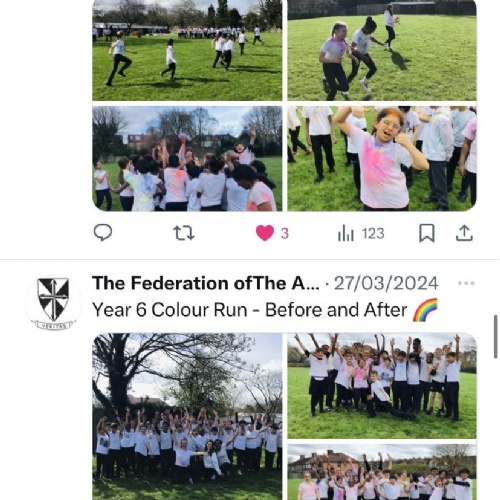Open the reply comment icon

click(103, 233)
